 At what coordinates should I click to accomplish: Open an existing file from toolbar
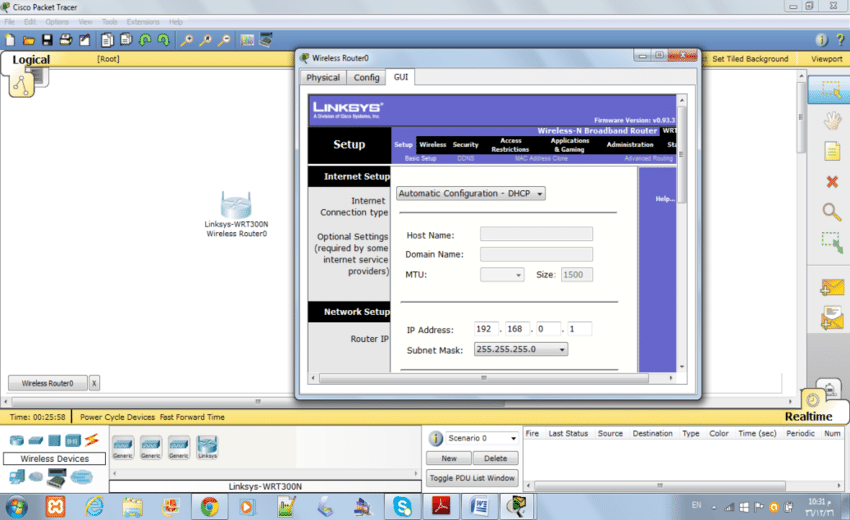tap(29, 40)
